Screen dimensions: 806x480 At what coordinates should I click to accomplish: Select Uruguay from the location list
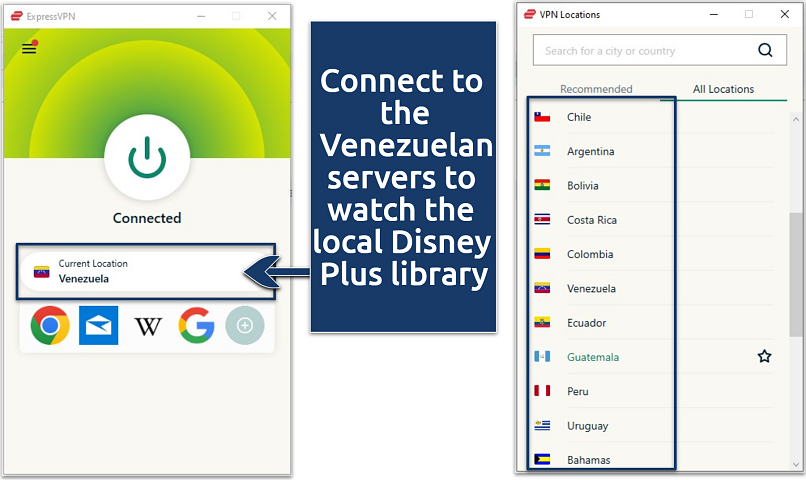(653, 426)
